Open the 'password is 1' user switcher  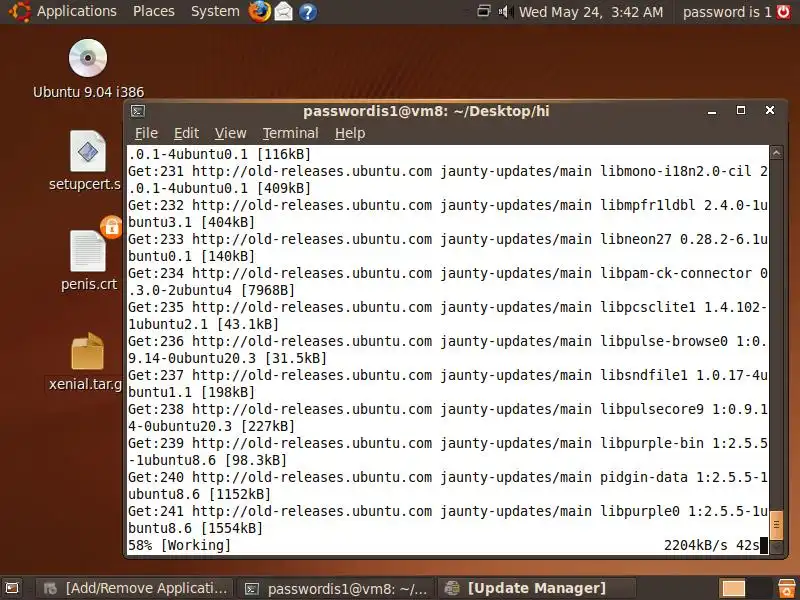(x=727, y=12)
